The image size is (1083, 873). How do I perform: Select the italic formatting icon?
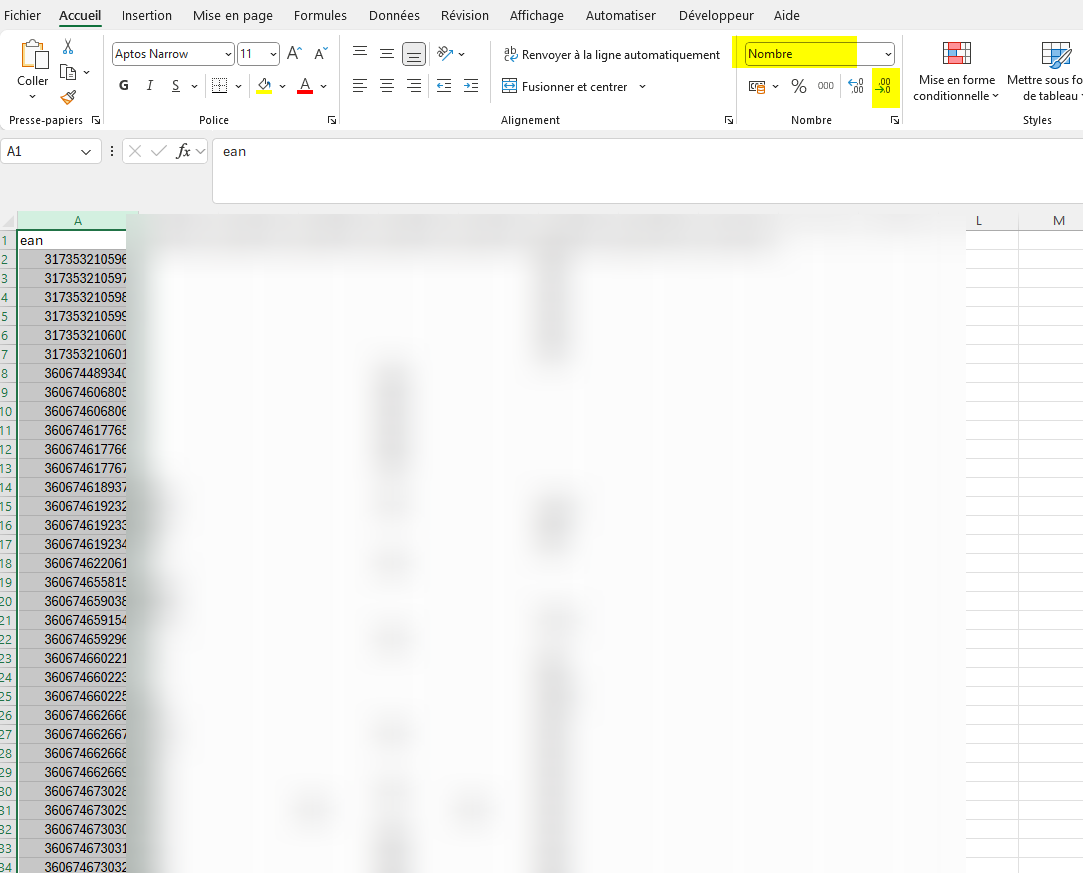[x=149, y=85]
